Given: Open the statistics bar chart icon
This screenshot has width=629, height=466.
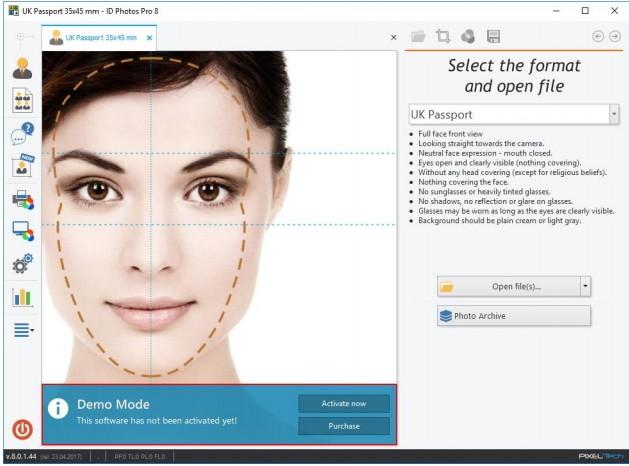Looking at the screenshot, I should 22,297.
